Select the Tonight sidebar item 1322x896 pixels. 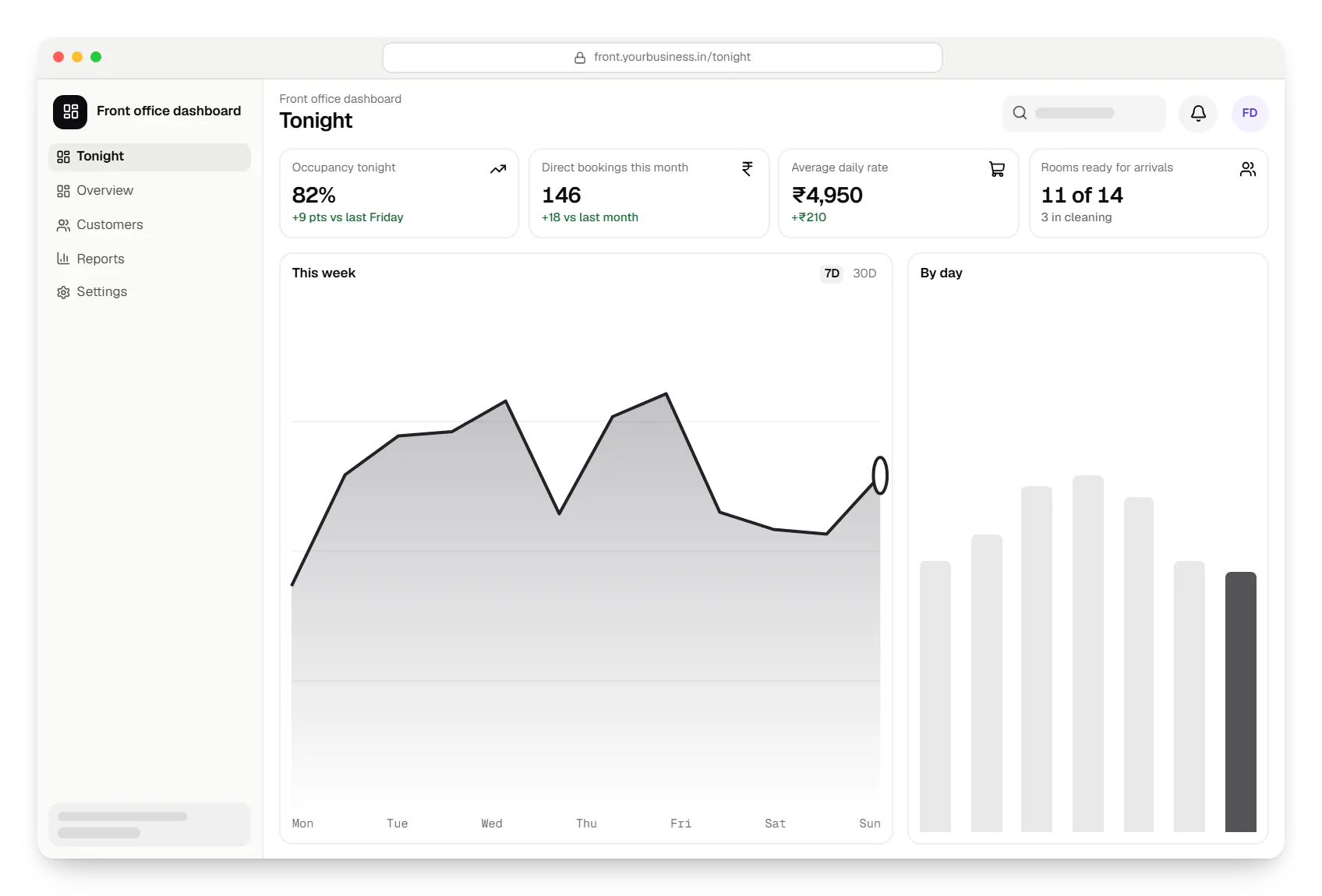pos(150,157)
